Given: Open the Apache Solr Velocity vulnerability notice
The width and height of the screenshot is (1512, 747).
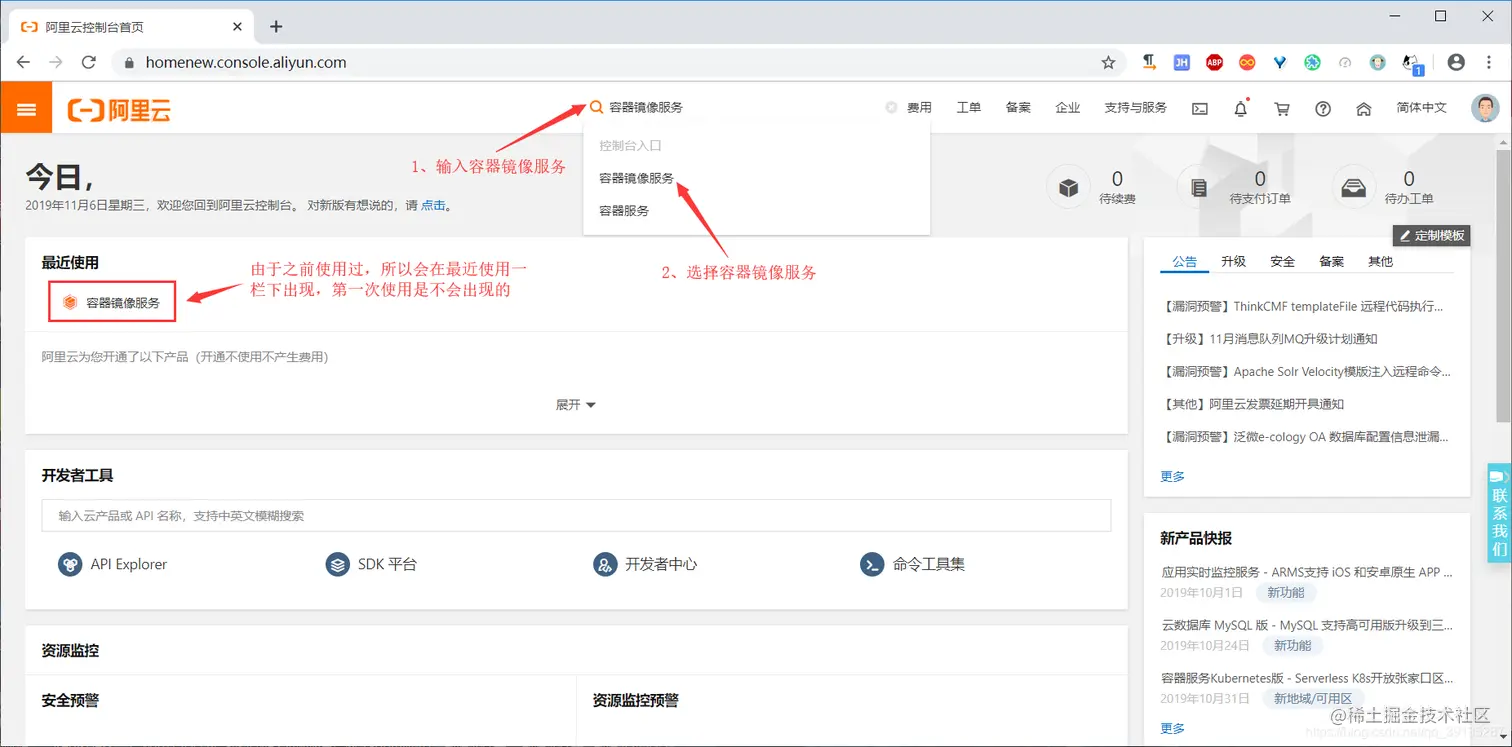Looking at the screenshot, I should pyautogui.click(x=1306, y=371).
